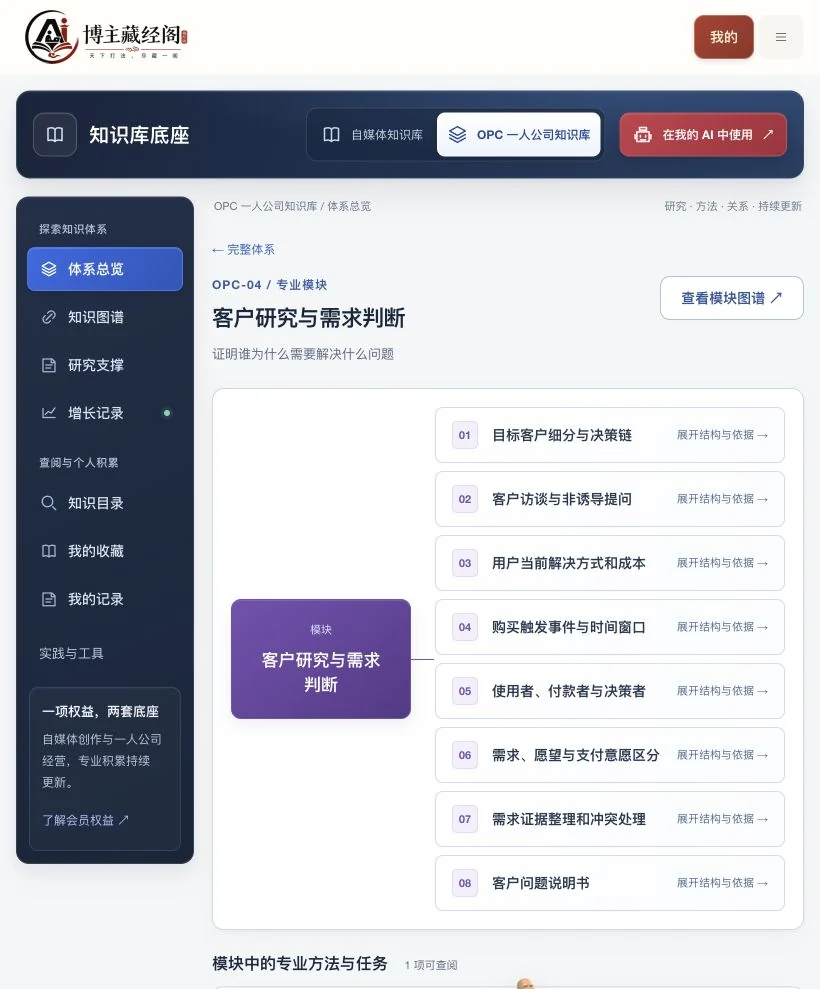Click the 1 项可查阅 label
This screenshot has height=989, width=820.
(x=431, y=965)
